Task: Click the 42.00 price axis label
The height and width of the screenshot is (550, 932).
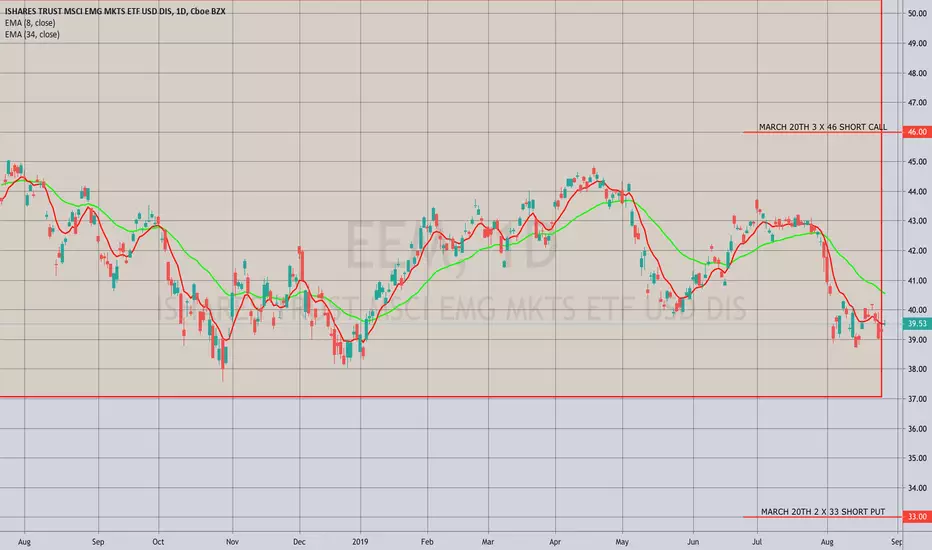Action: point(917,251)
